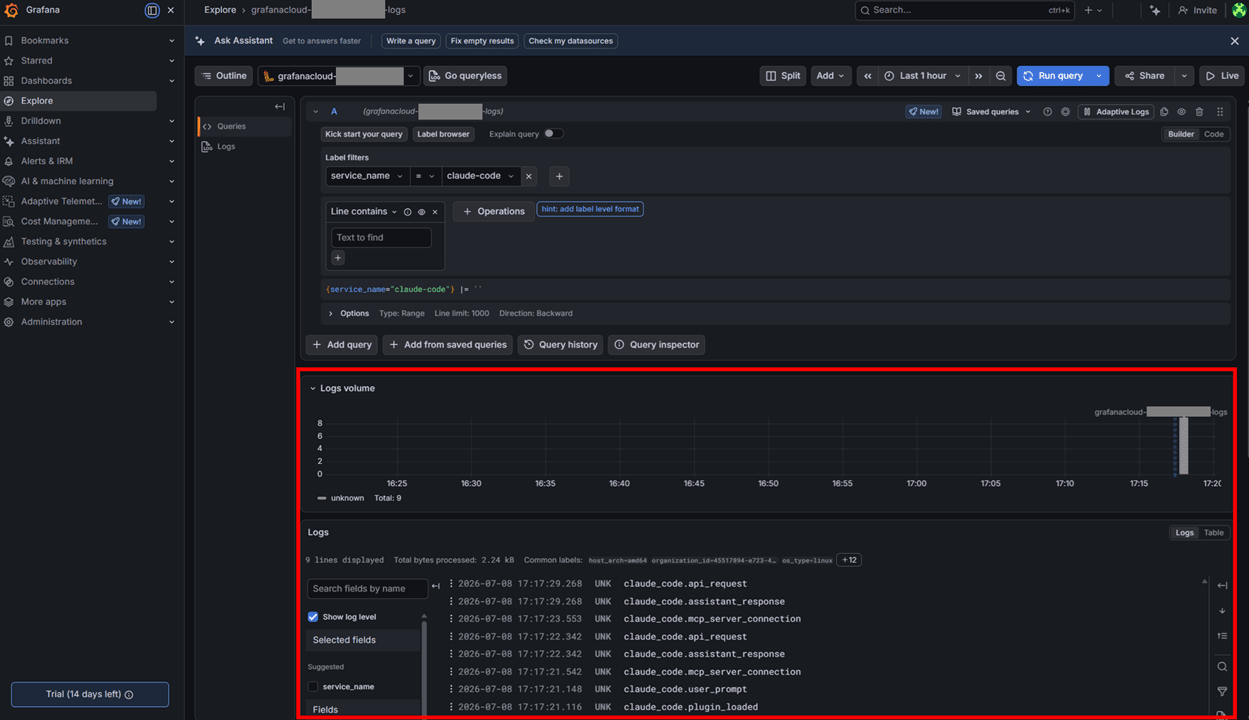Switch query editor to Builder mode
The width and height of the screenshot is (1249, 720).
coord(1181,134)
